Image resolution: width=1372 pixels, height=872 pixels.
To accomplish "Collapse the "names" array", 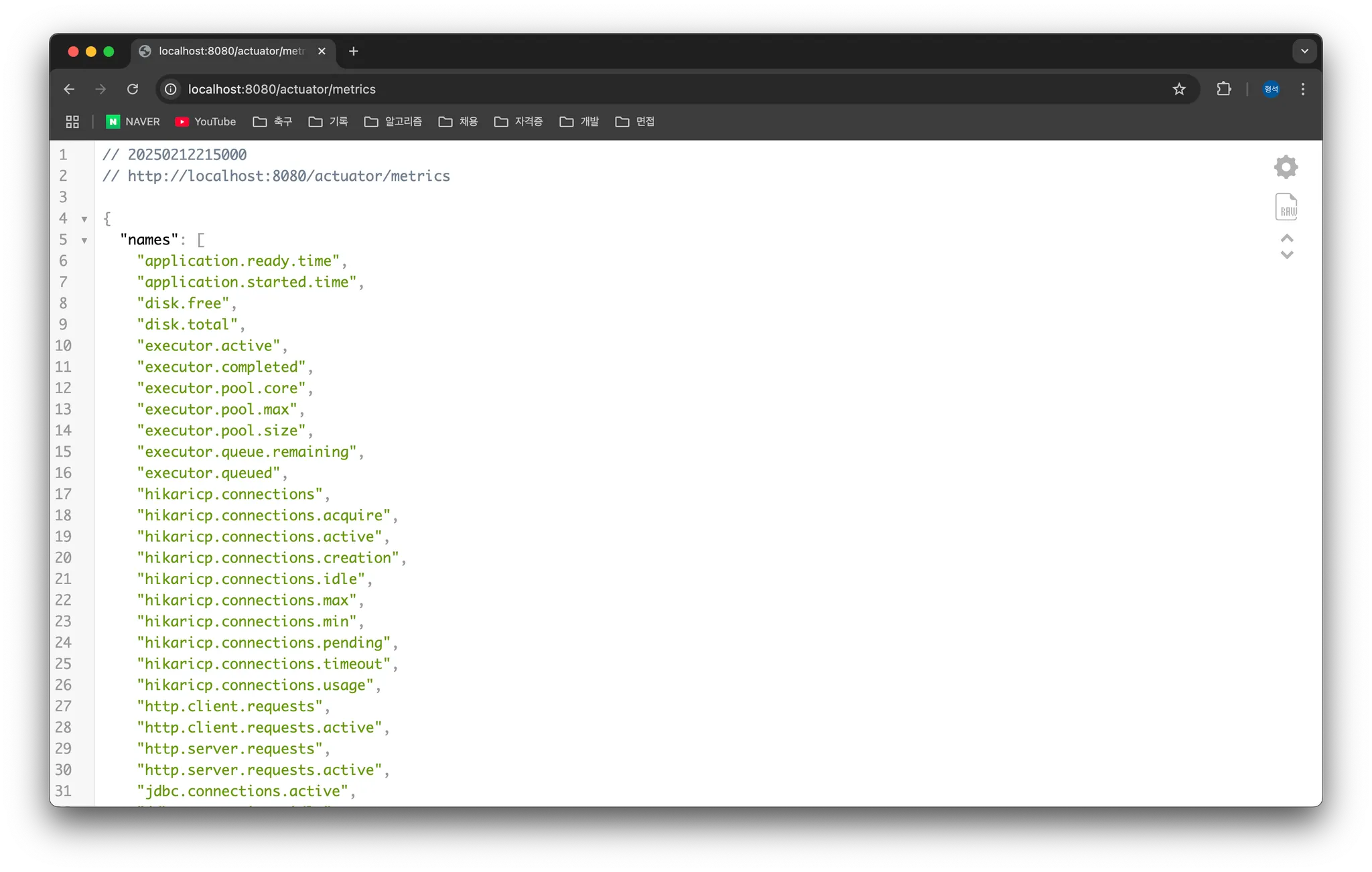I will tap(84, 240).
